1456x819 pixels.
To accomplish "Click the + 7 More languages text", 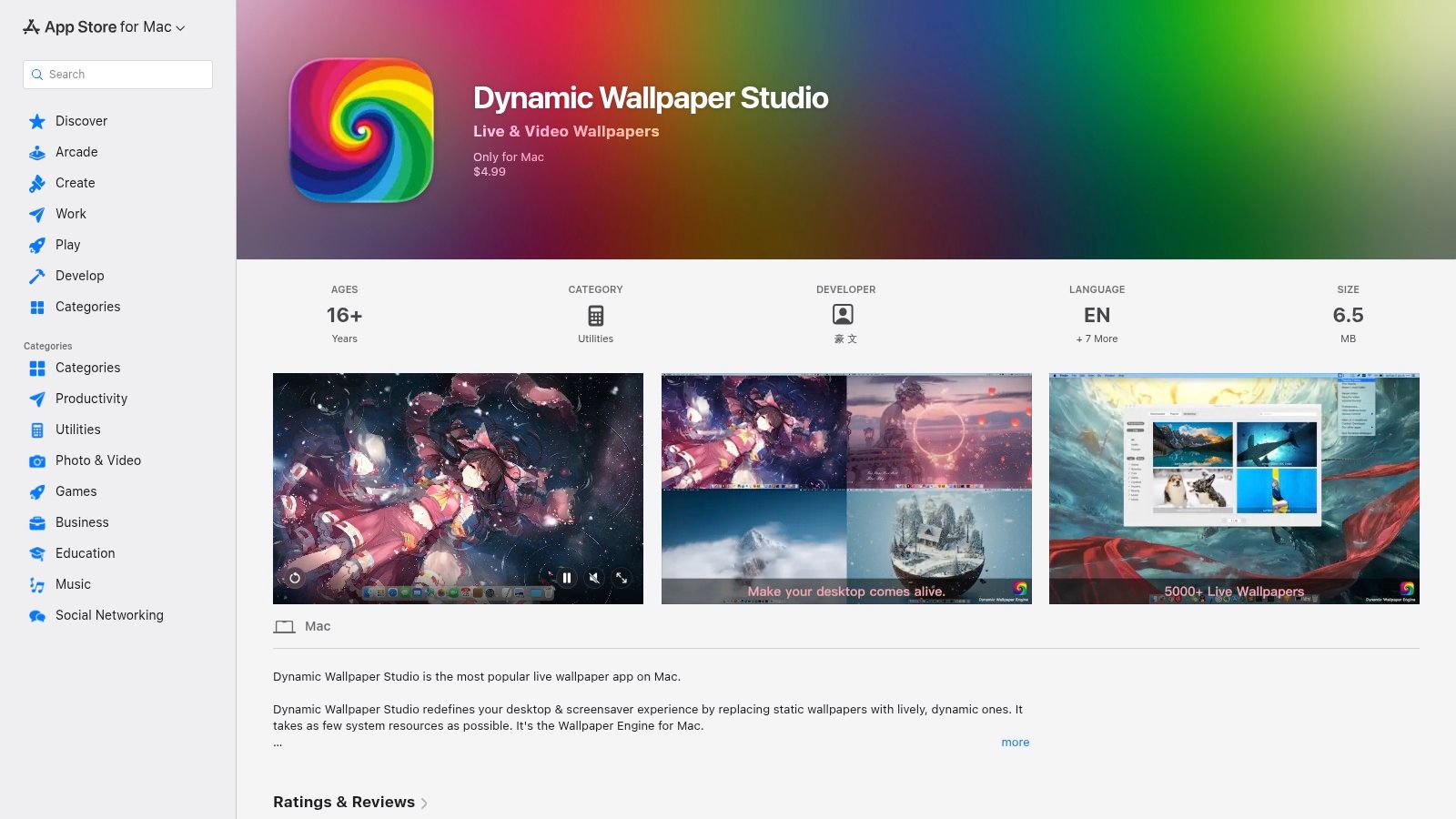I will point(1097,339).
